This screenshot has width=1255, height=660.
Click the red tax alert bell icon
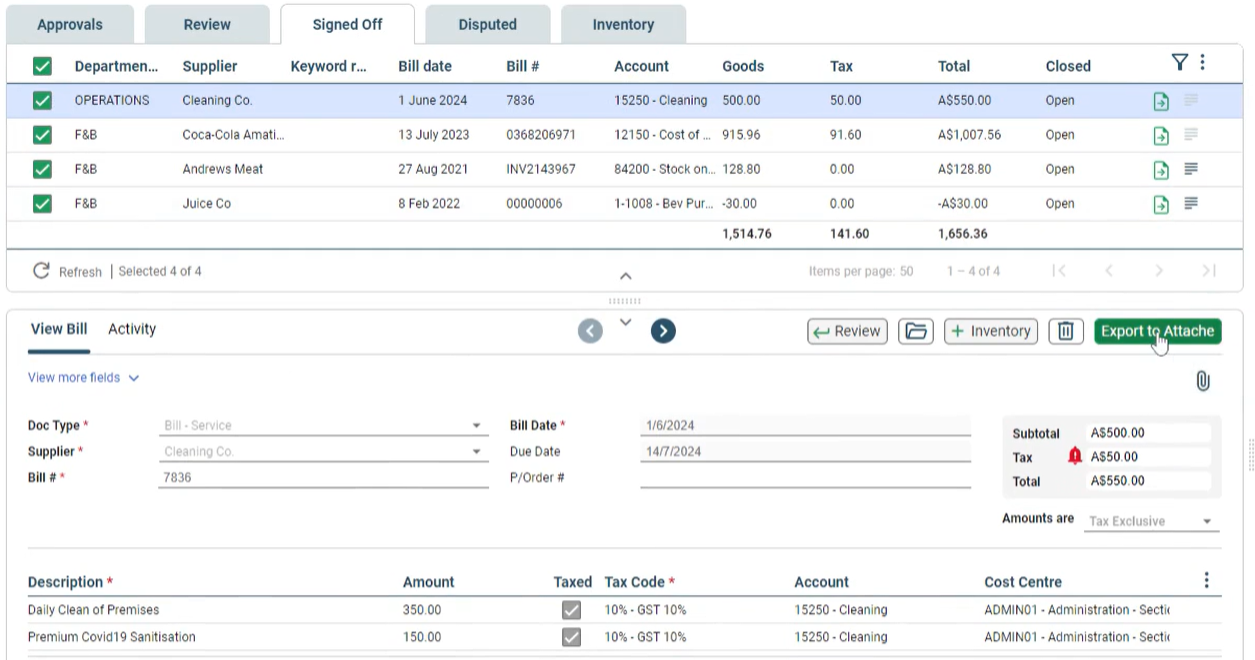coord(1075,456)
